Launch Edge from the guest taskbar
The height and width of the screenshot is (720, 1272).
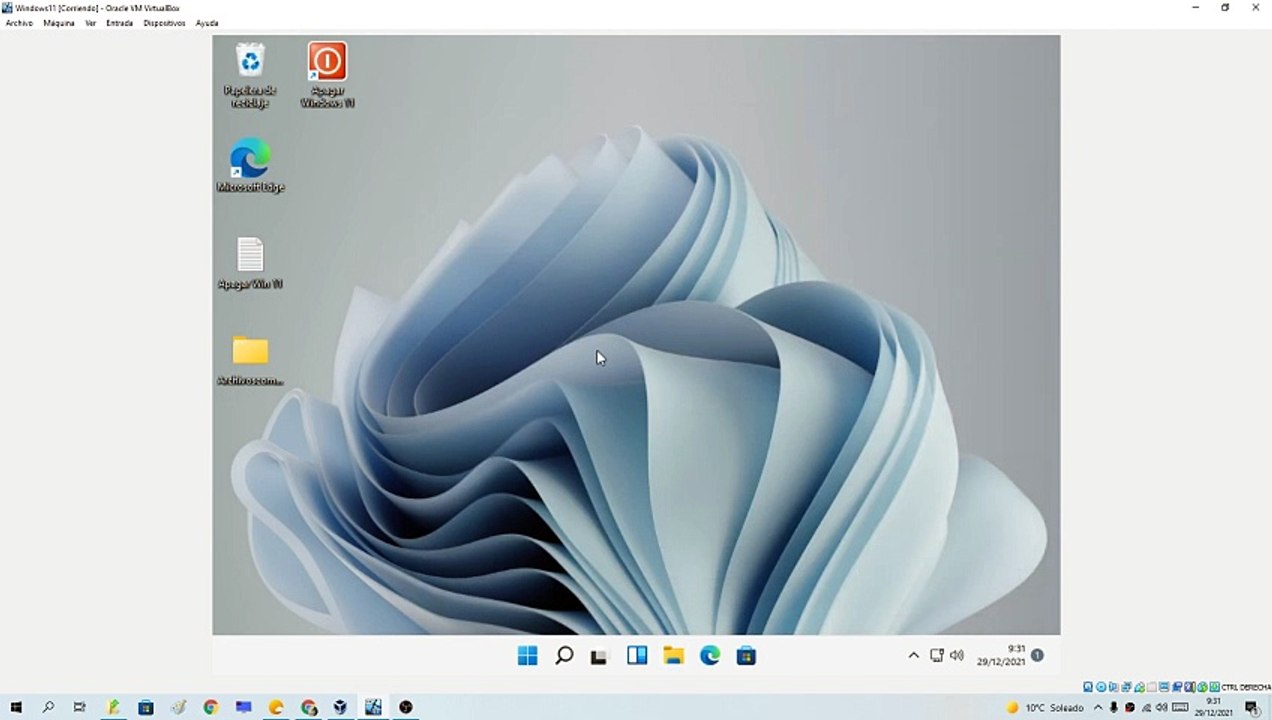point(710,656)
